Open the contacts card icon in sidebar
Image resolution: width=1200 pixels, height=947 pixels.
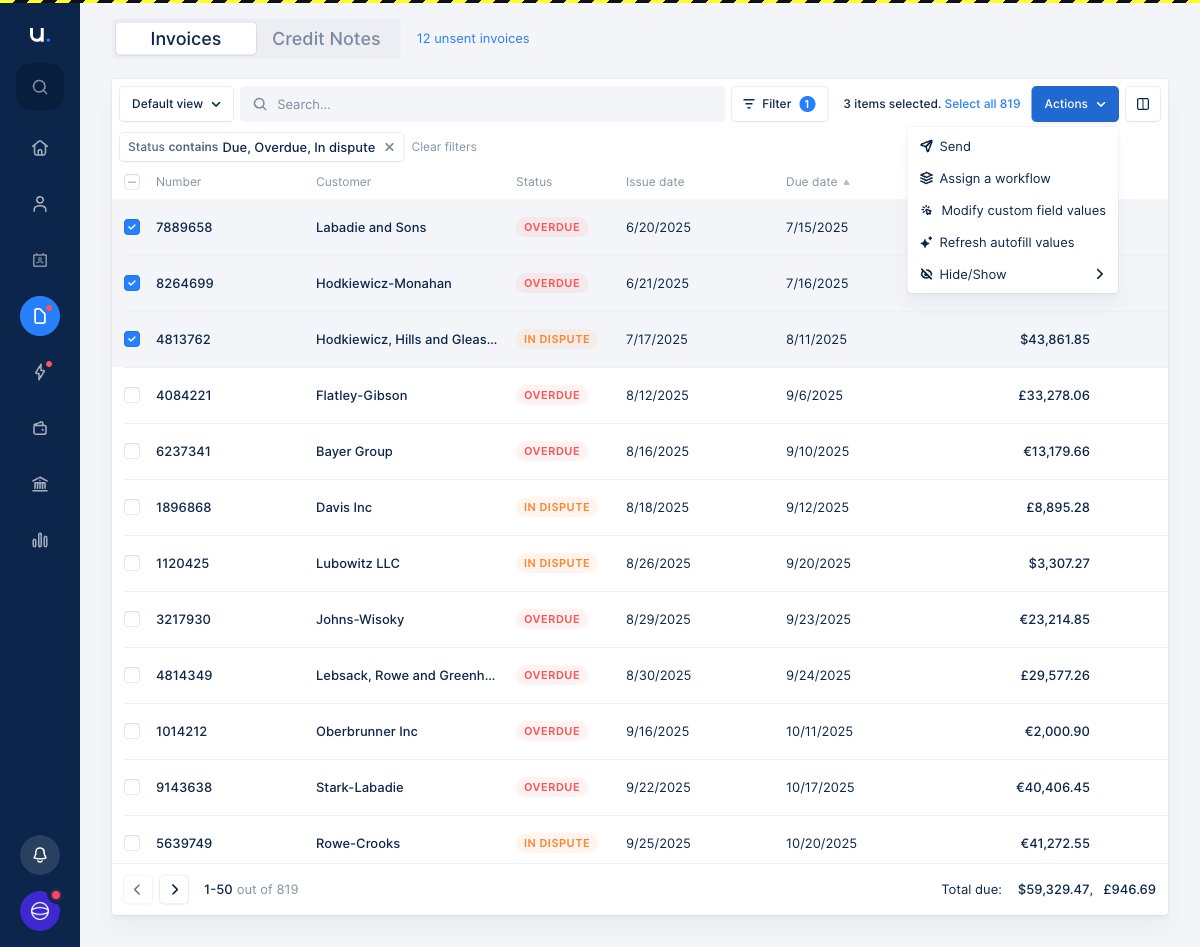point(40,260)
